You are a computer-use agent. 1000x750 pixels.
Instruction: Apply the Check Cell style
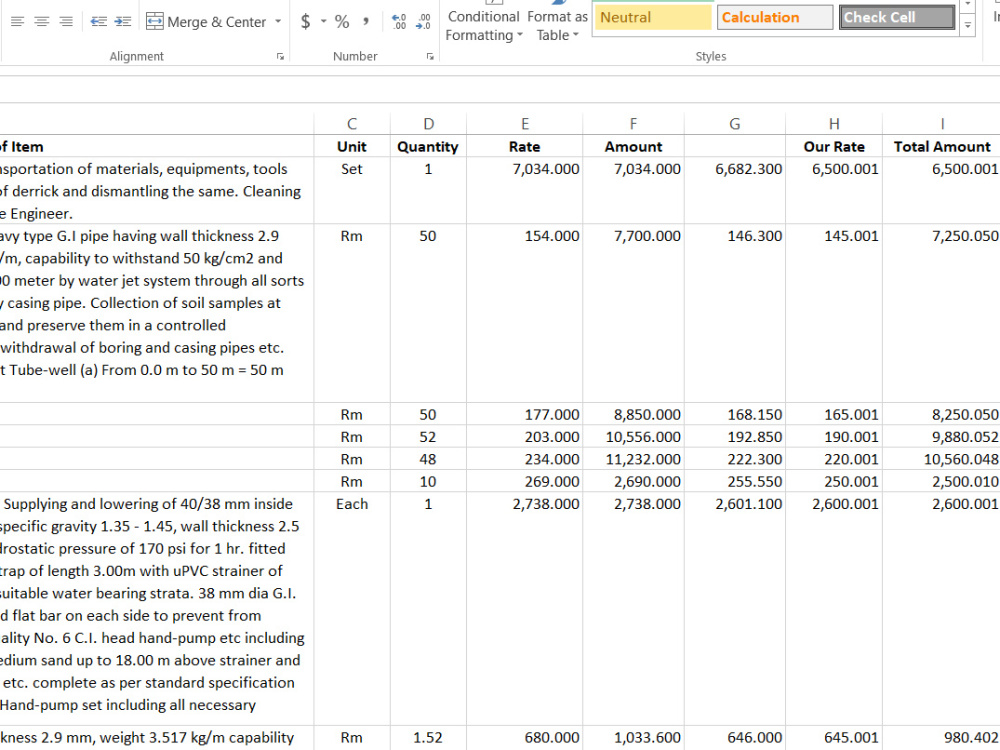(x=897, y=17)
